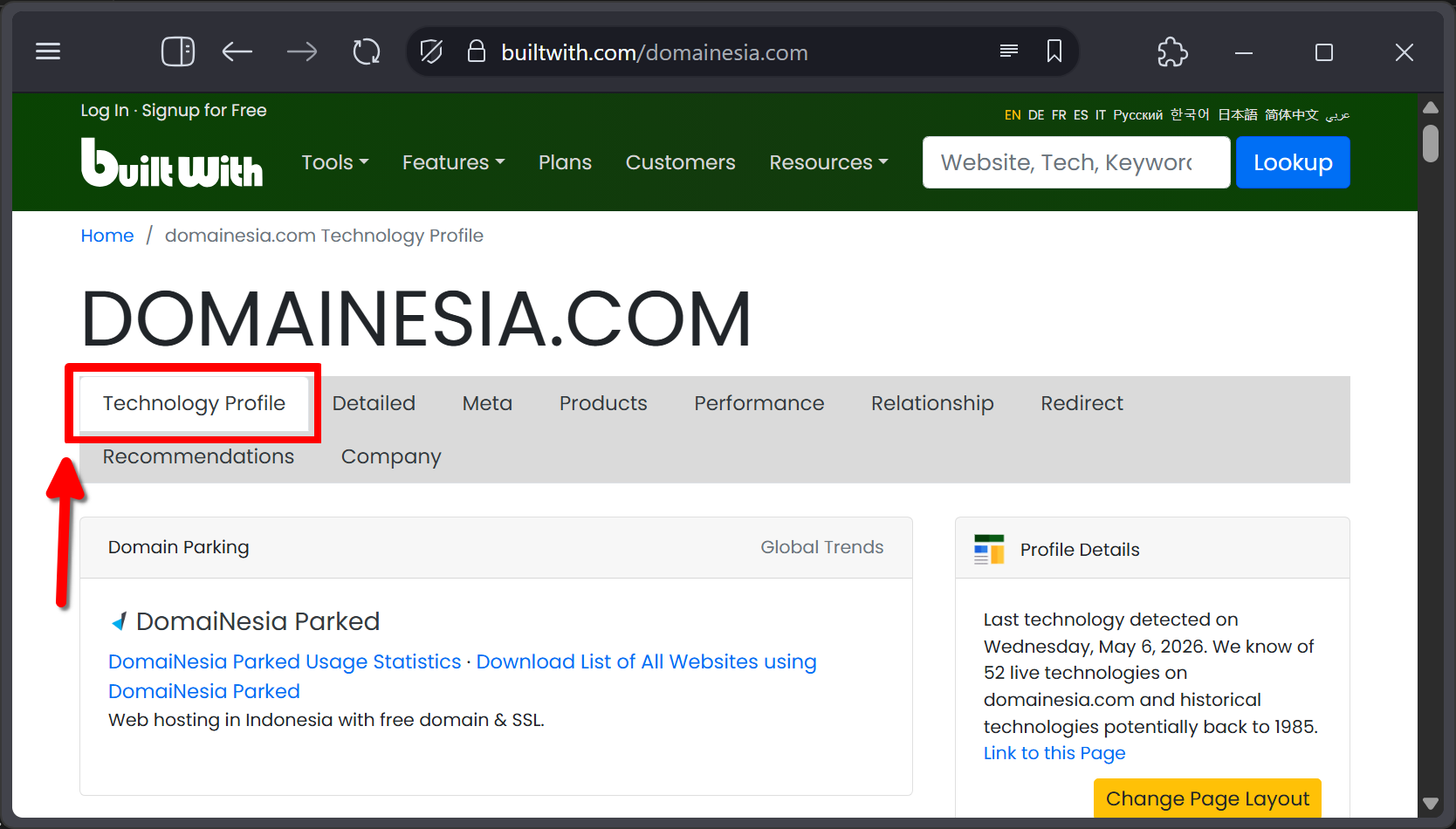Image resolution: width=1456 pixels, height=829 pixels.
Task: Click the BuiltWith logo
Action: pyautogui.click(x=172, y=162)
